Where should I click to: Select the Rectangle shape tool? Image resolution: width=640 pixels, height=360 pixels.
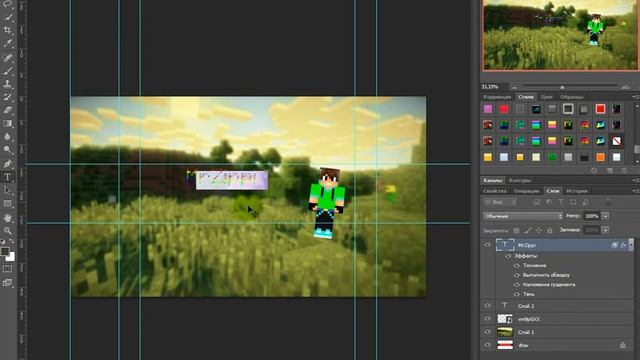pyautogui.click(x=7, y=203)
